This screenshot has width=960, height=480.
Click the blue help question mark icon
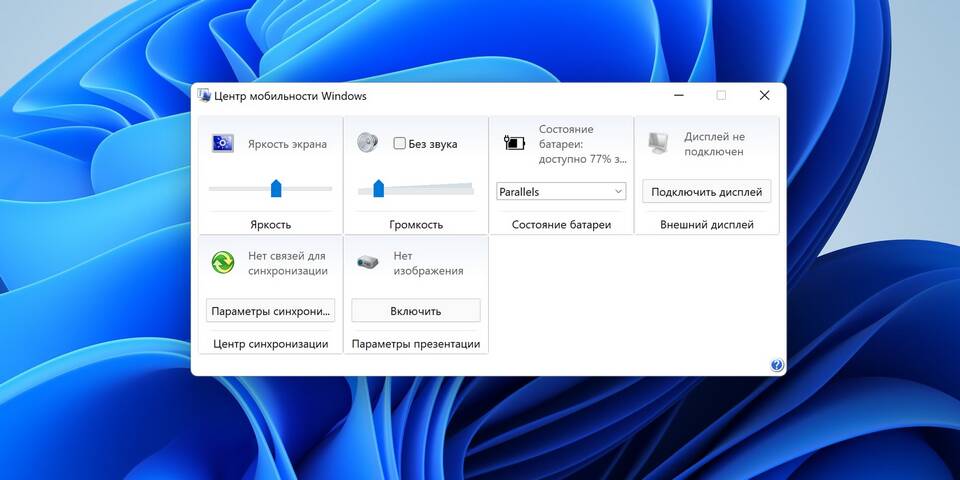click(x=777, y=365)
